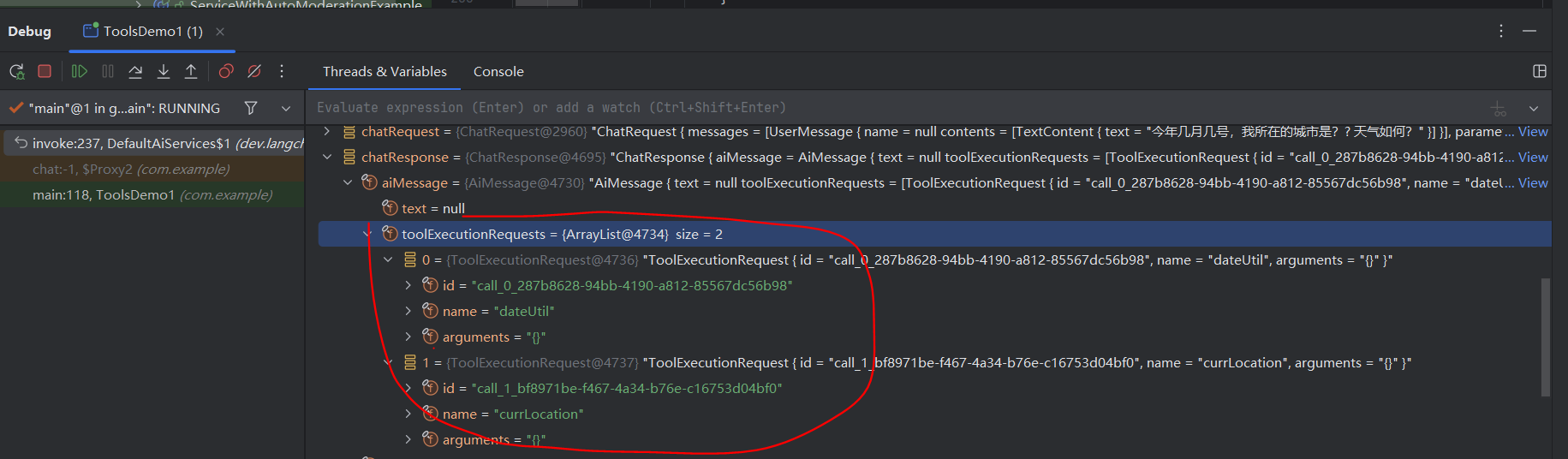
Task: Close the ToolsDemo1 debug tab
Action: click(220, 32)
